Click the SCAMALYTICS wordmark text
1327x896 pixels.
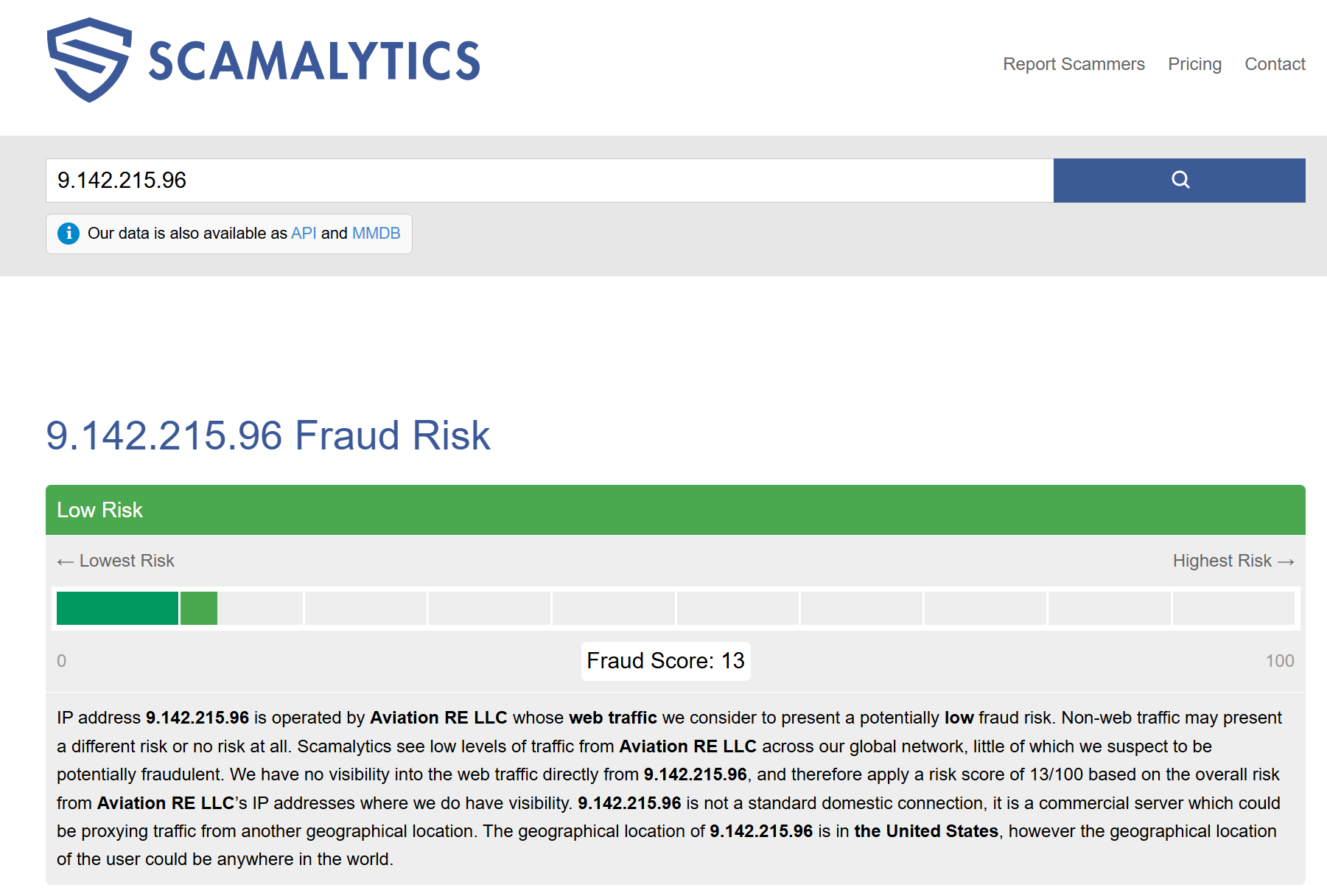(x=314, y=61)
